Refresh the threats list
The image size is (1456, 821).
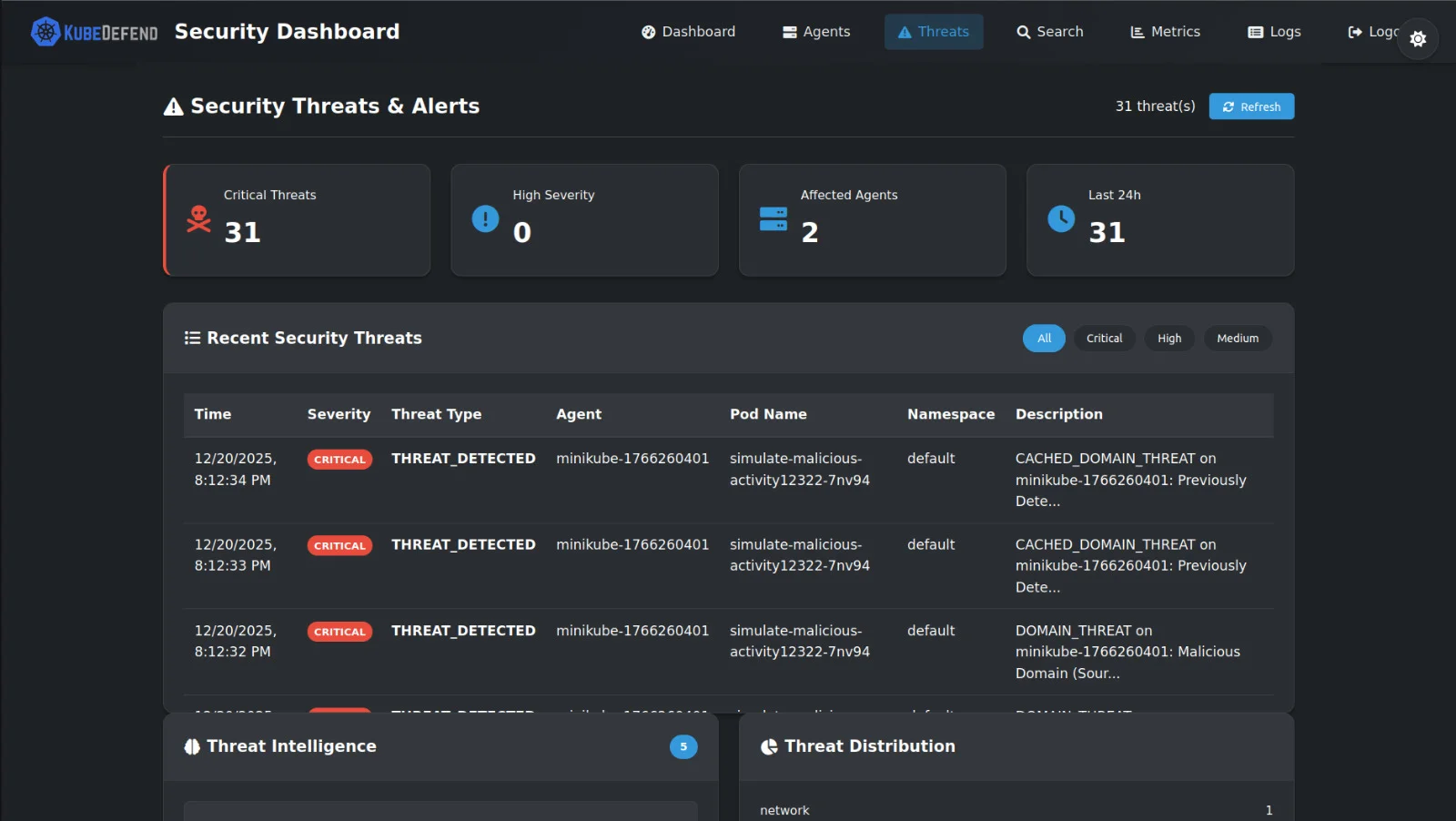pyautogui.click(x=1251, y=106)
